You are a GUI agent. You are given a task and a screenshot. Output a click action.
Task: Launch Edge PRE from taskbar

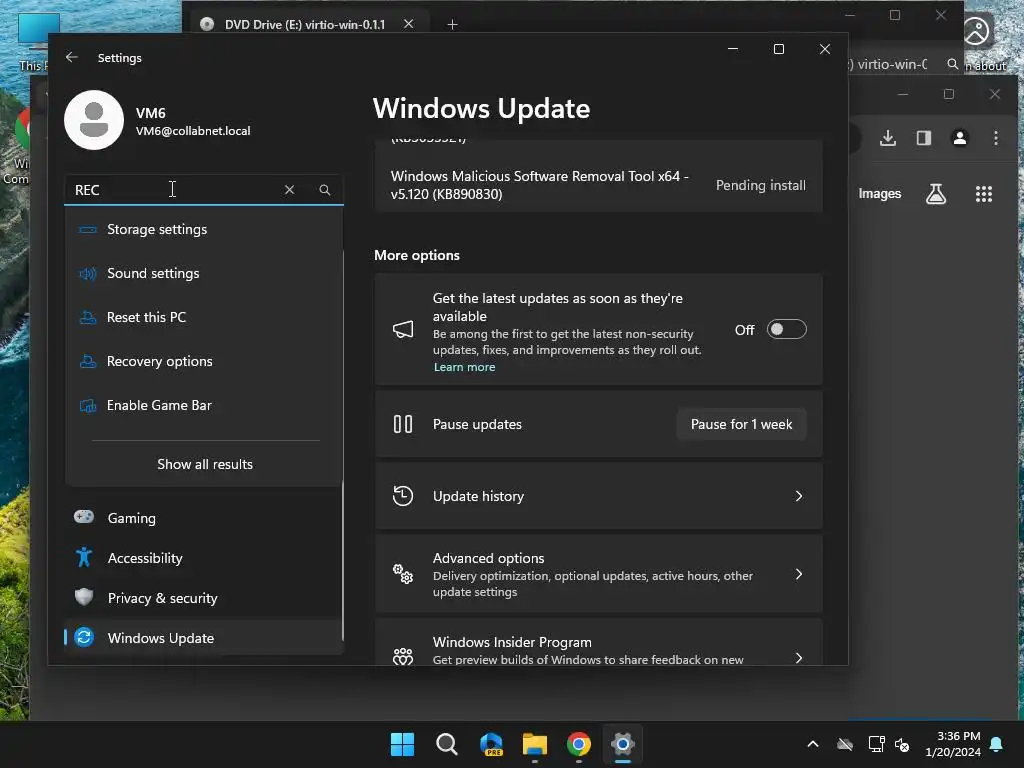[x=490, y=744]
